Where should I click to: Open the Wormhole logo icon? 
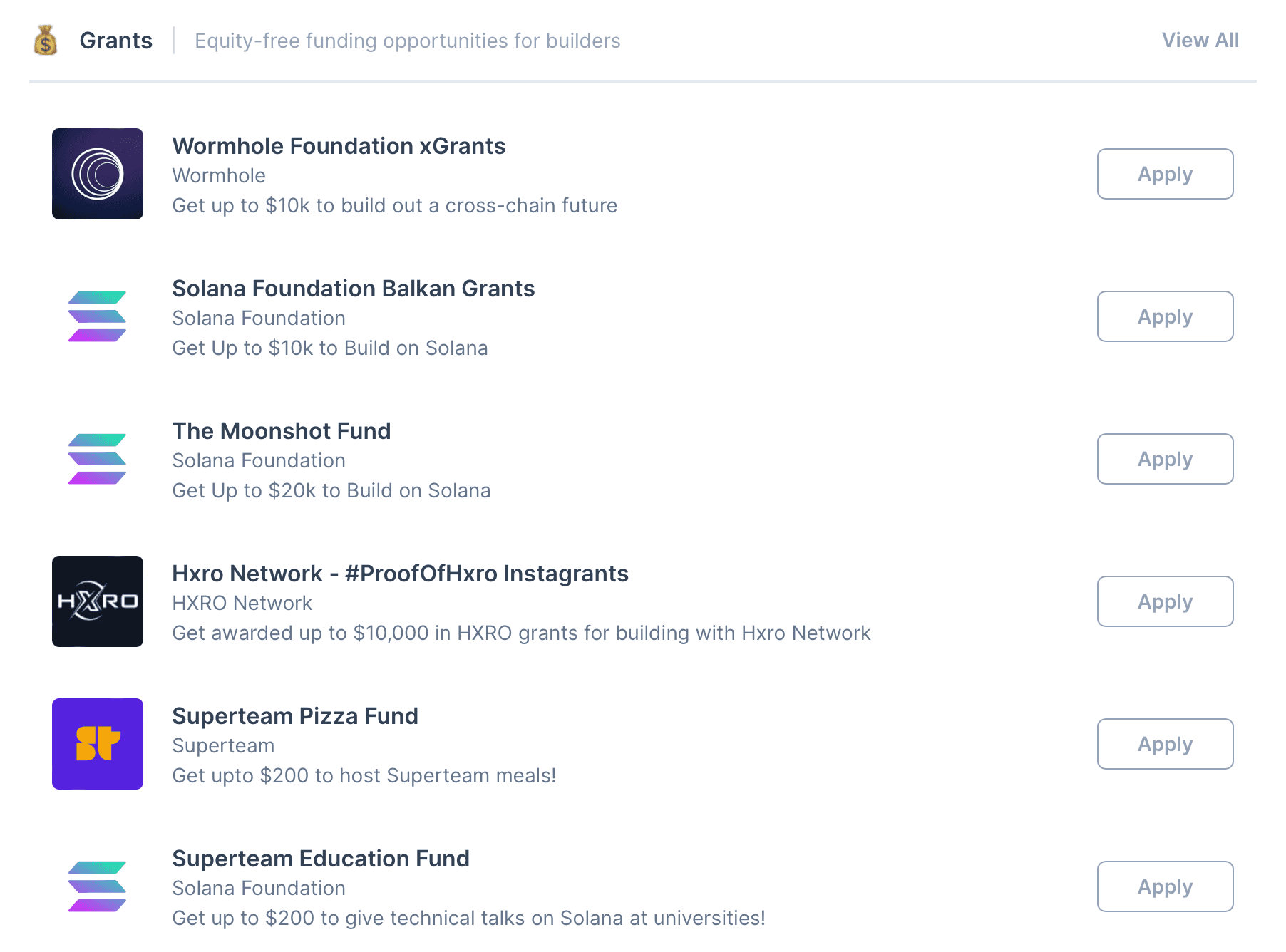(98, 174)
